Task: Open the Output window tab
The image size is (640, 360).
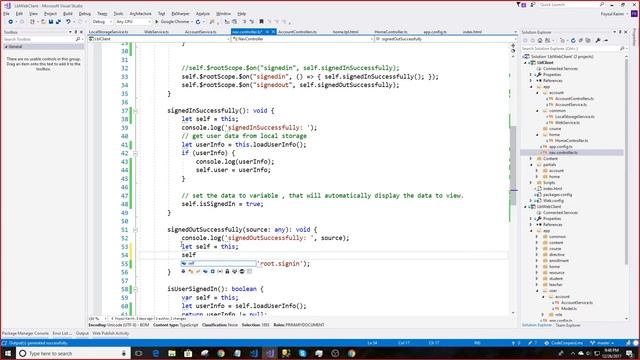Action: click(82, 333)
